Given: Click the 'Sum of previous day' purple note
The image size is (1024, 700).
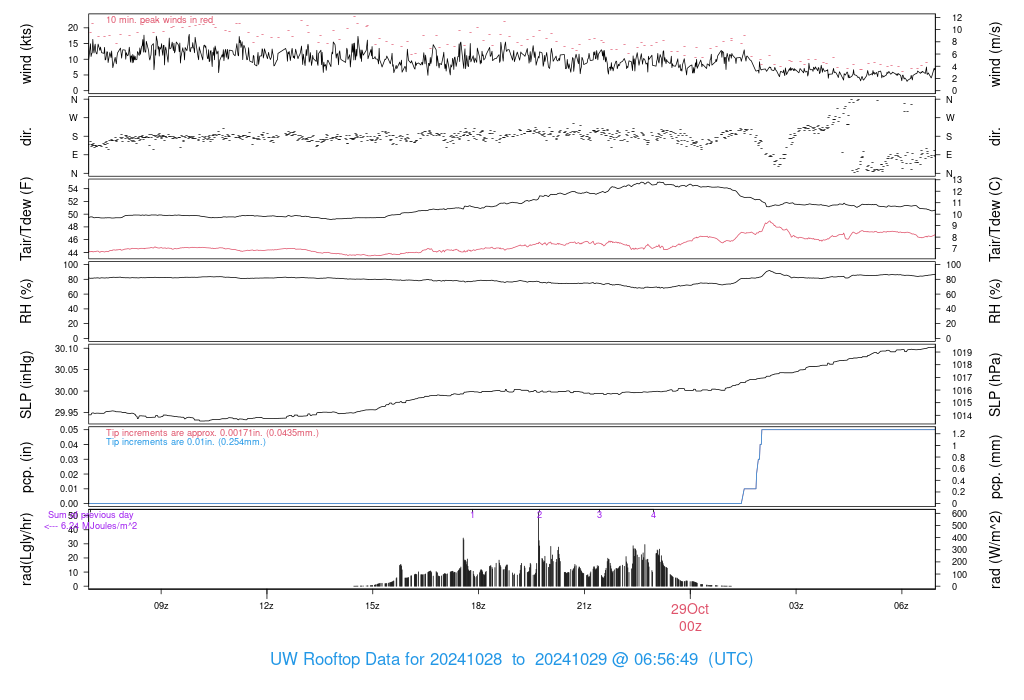Looking at the screenshot, I should click(x=91, y=515).
